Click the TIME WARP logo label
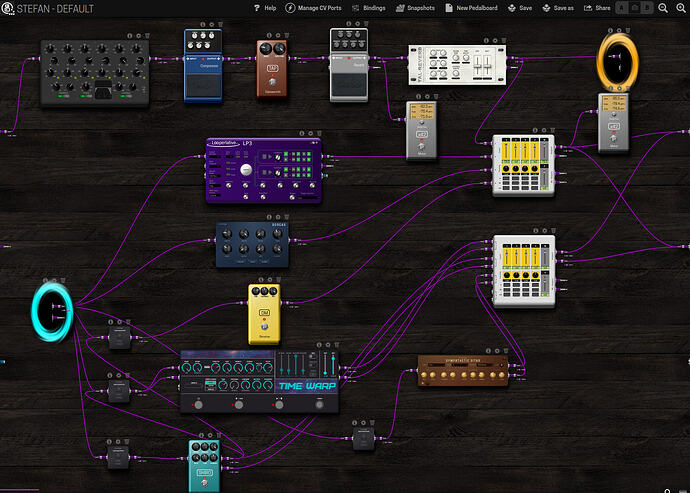This screenshot has width=690, height=493. point(307,386)
